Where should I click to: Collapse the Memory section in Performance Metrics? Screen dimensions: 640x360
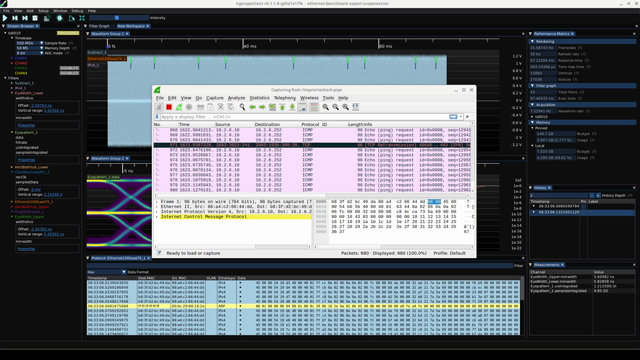pos(582,122)
